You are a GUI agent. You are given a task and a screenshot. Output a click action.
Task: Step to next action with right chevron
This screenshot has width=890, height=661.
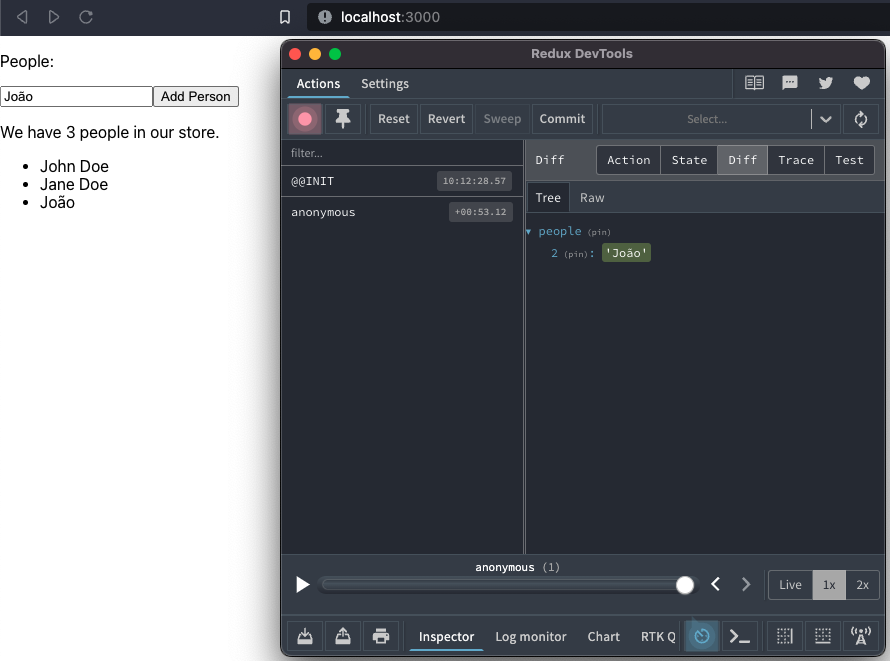click(746, 584)
